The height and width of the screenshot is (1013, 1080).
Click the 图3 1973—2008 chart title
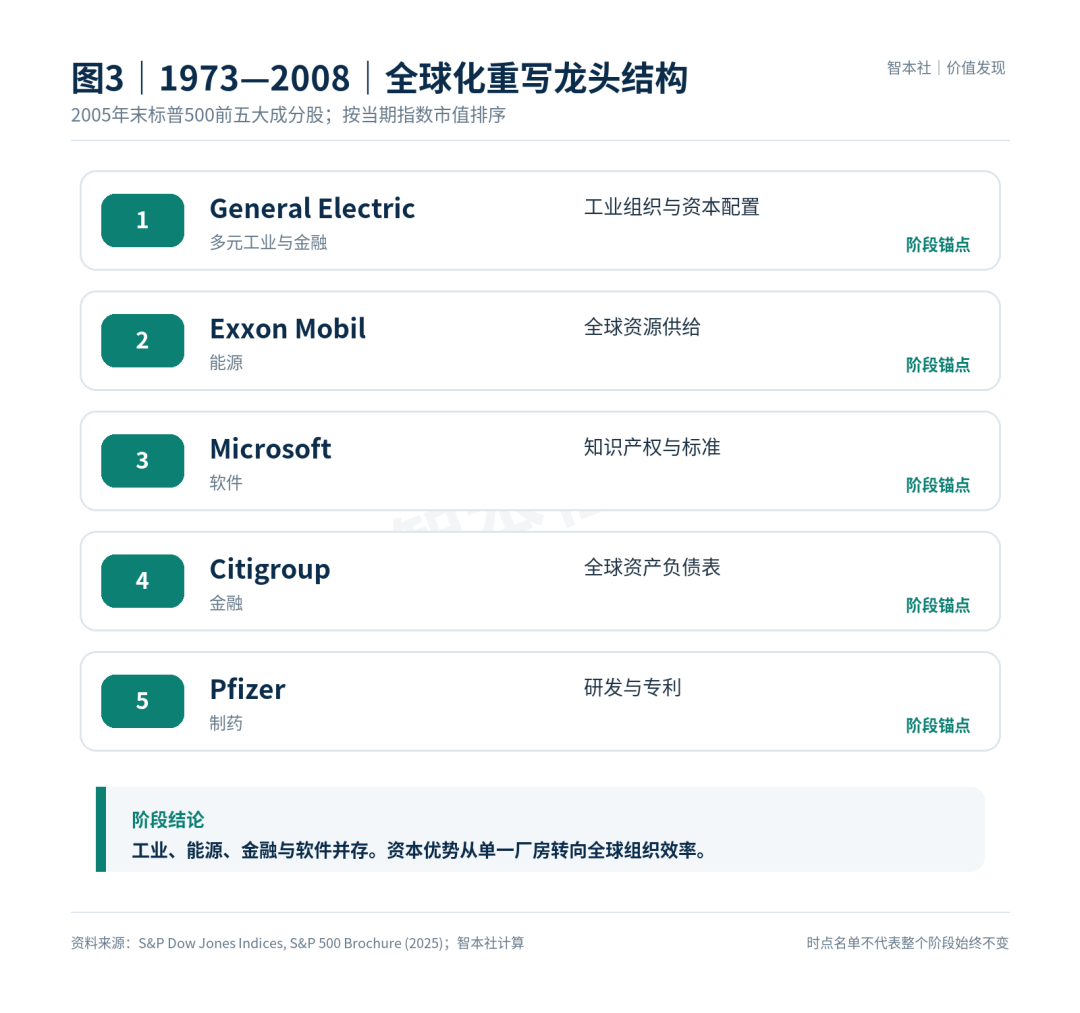pyautogui.click(x=380, y=78)
